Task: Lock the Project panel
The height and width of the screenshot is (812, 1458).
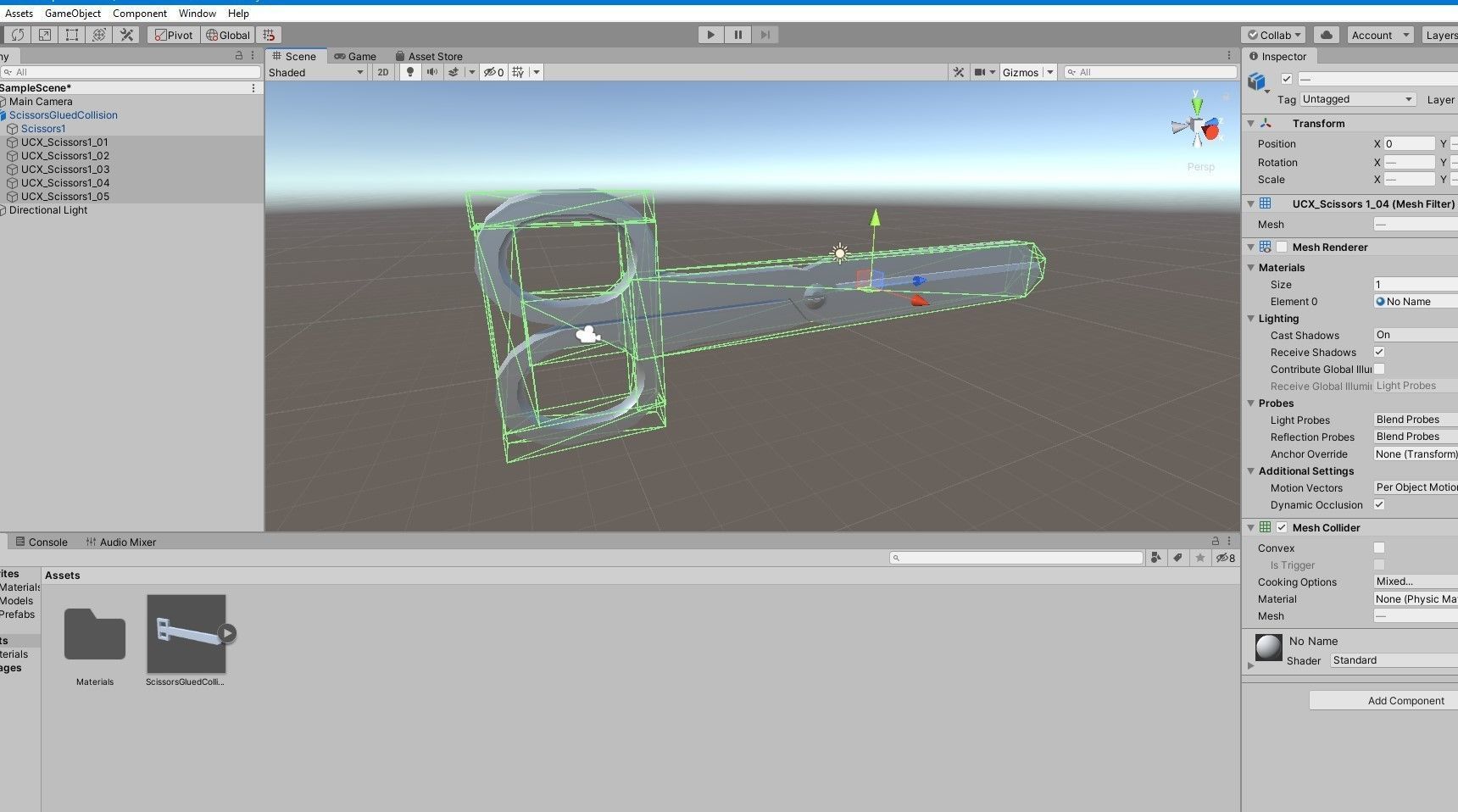Action: tap(1215, 541)
